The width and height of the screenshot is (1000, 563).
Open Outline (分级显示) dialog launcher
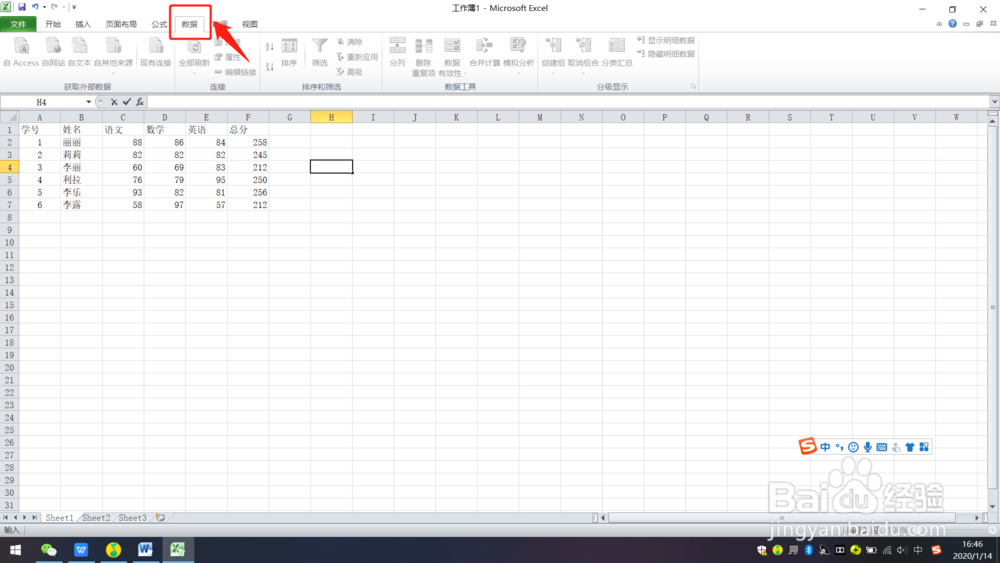pyautogui.click(x=693, y=87)
